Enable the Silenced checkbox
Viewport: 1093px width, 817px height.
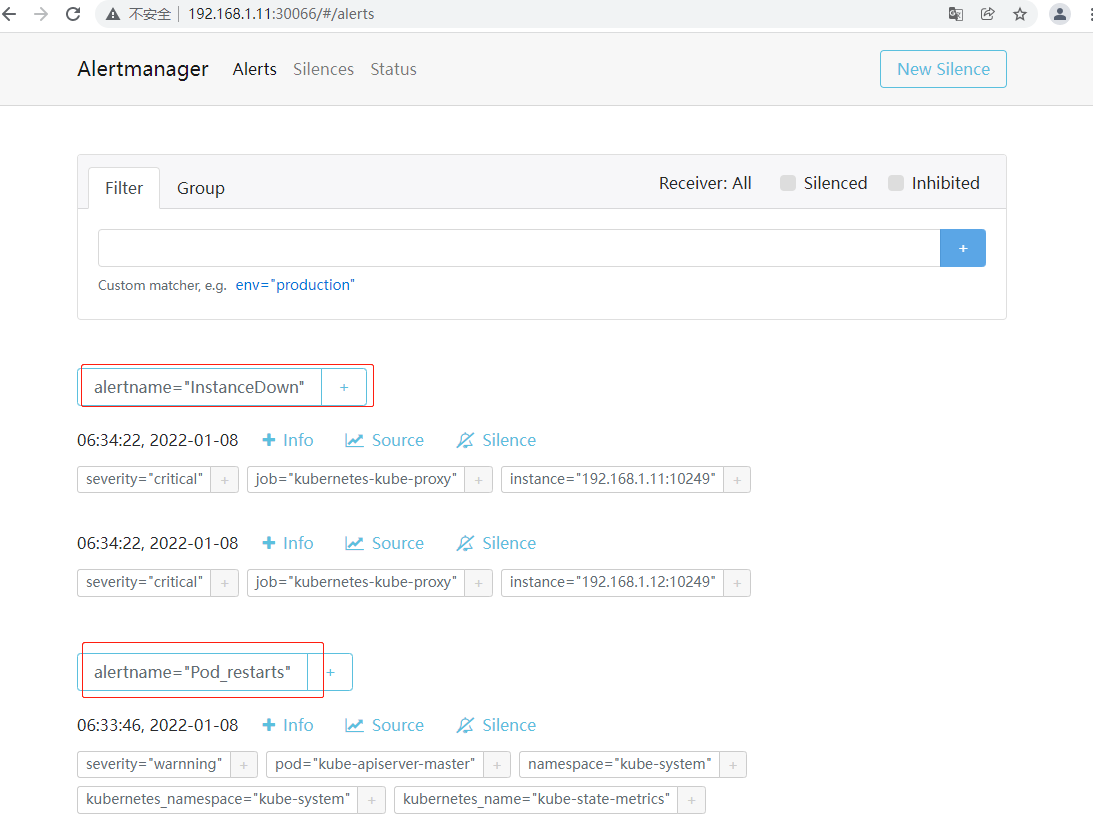788,183
